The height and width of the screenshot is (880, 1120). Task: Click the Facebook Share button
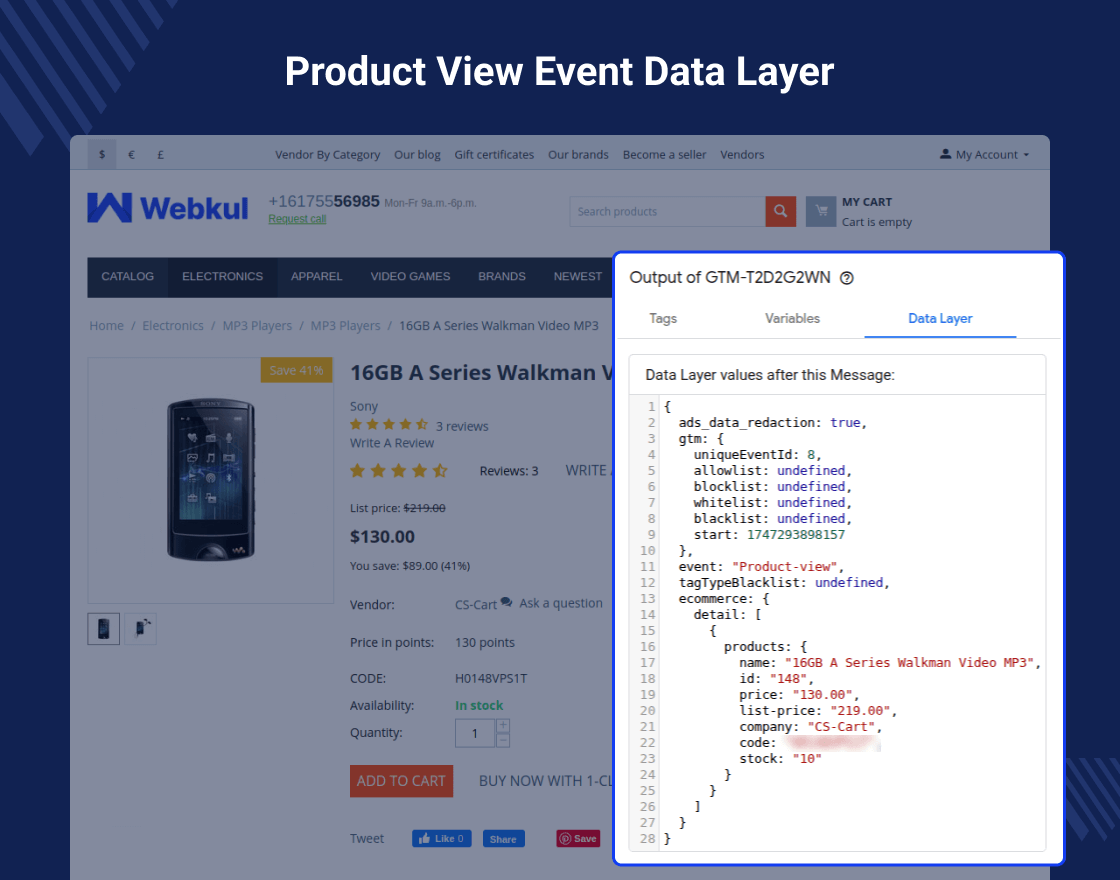click(504, 839)
